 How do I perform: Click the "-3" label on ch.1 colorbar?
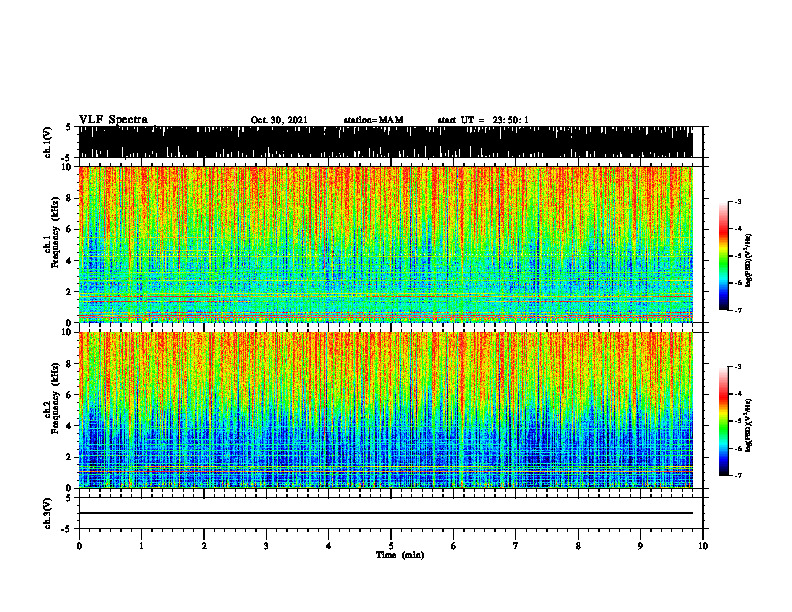738,202
